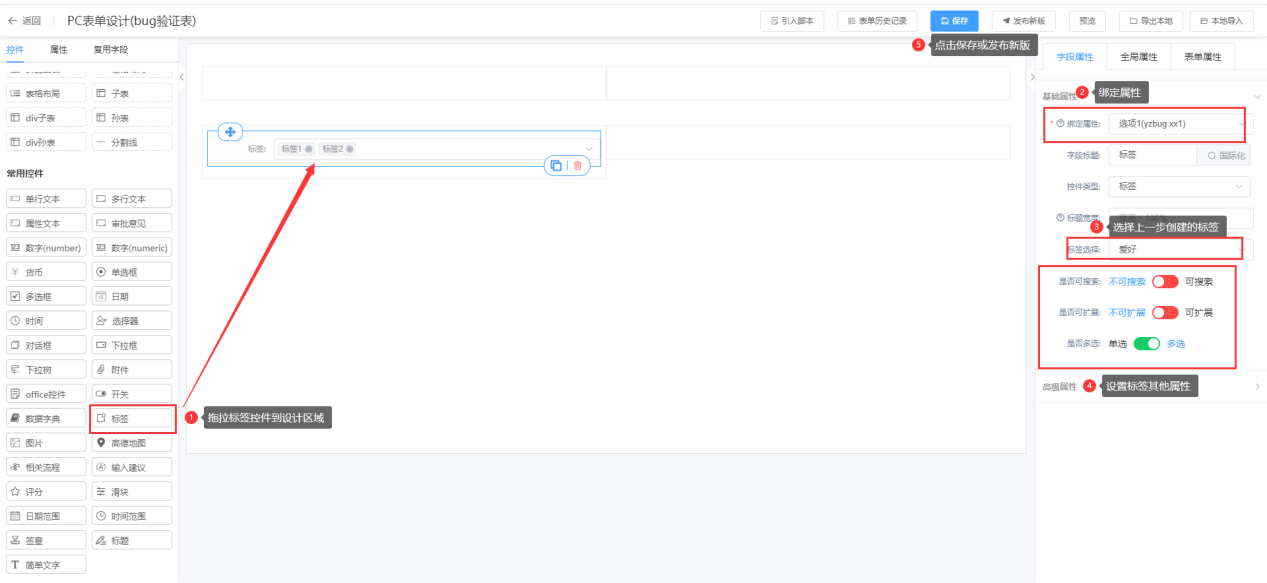Choose the 数字(numeric) control

coord(132,247)
